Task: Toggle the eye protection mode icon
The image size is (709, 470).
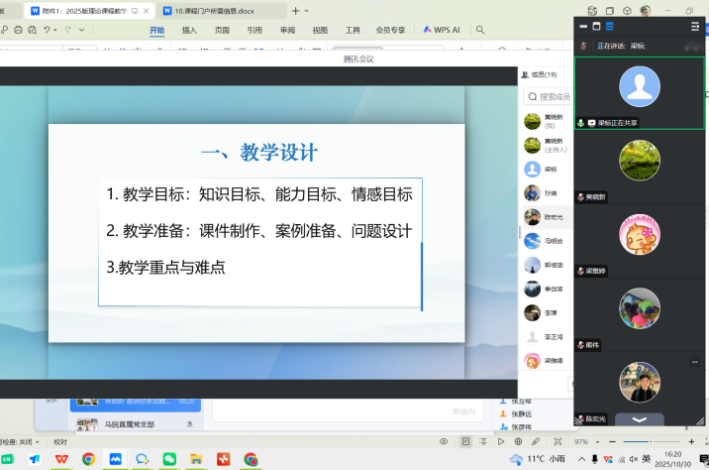Action: 444,442
